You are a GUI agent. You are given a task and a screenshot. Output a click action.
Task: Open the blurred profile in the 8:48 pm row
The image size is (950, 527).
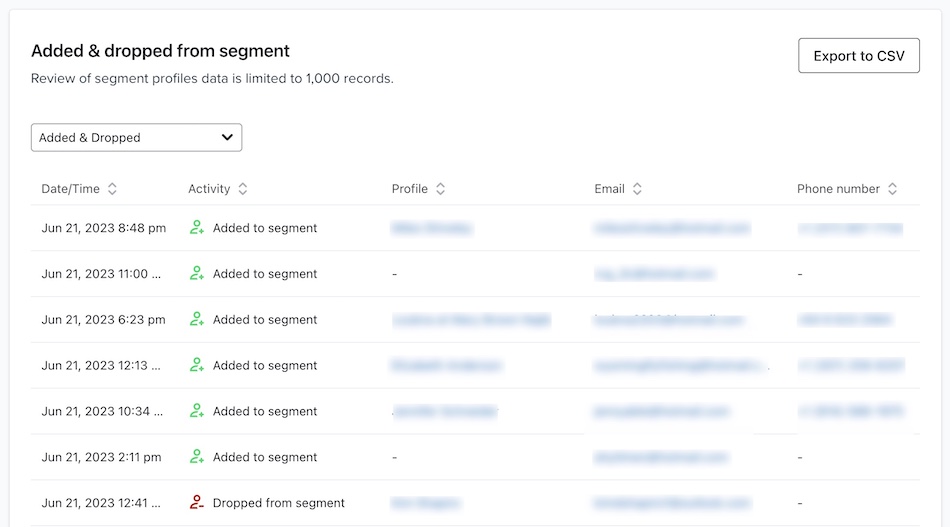pyautogui.click(x=432, y=228)
